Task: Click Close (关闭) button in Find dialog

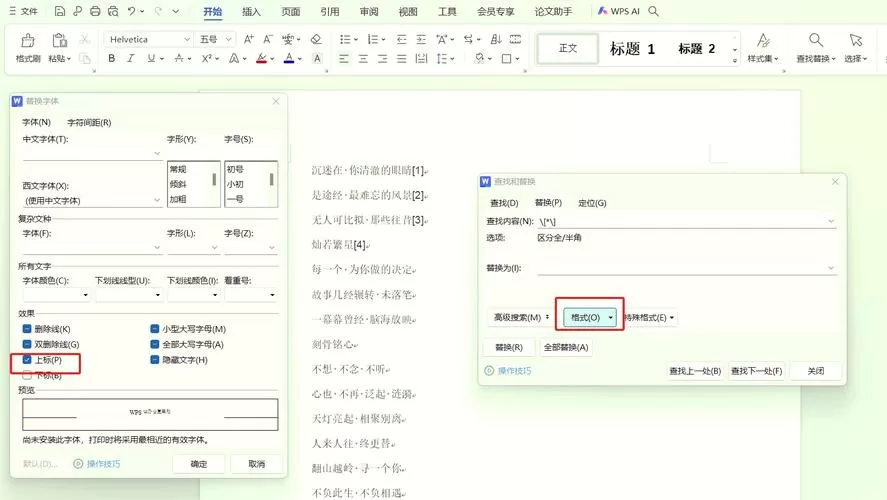Action: [815, 371]
